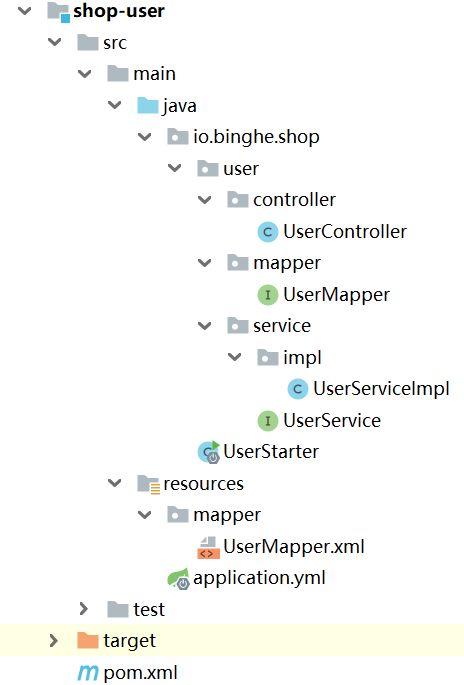
Task: Click the UserStarter Spring Boot run icon
Action: 208,452
